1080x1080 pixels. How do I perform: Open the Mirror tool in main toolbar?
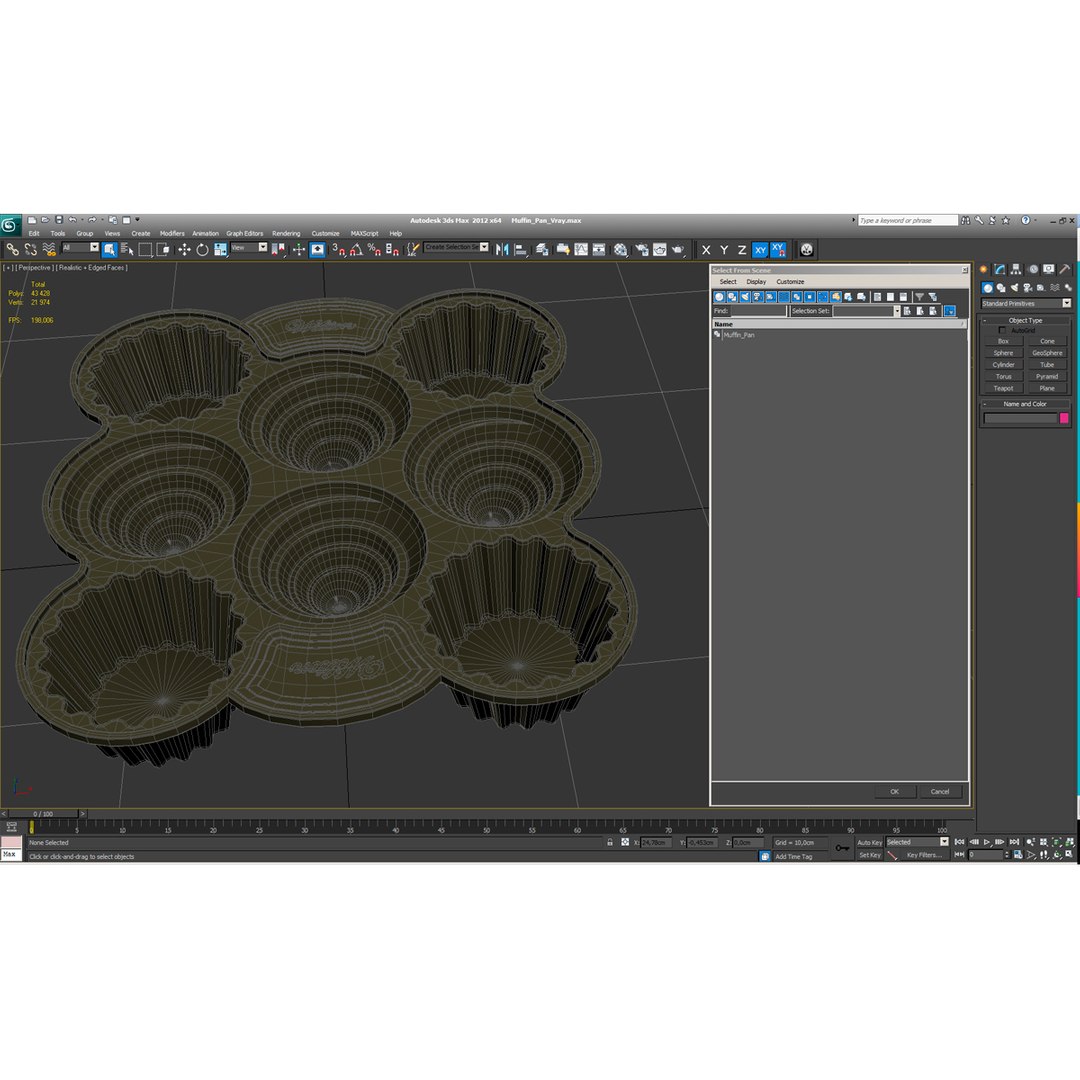click(x=502, y=249)
